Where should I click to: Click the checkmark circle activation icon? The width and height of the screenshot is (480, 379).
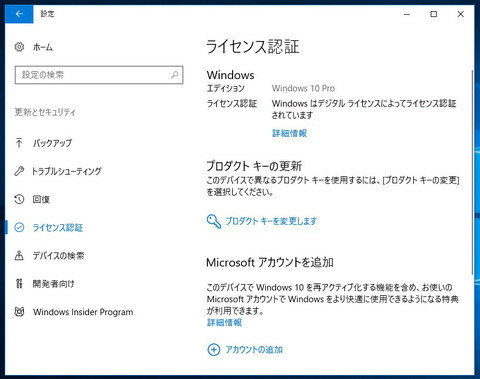point(19,227)
